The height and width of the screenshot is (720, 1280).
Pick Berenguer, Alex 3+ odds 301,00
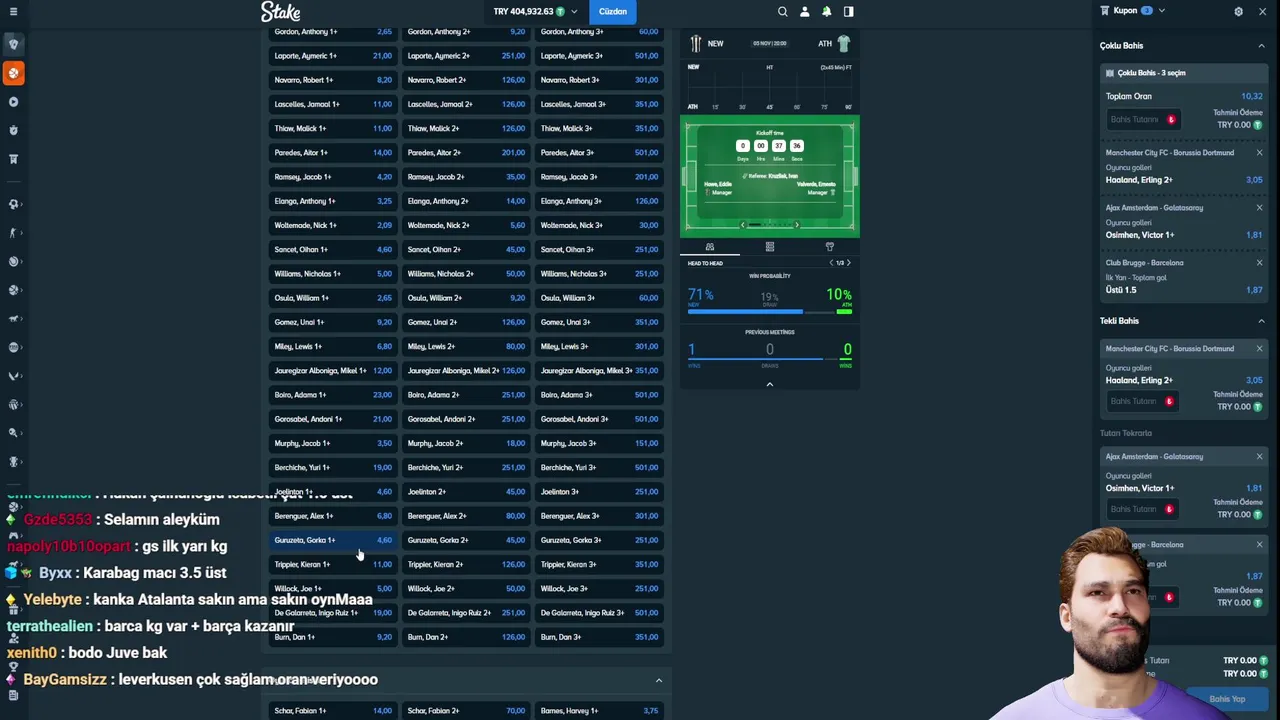click(599, 516)
